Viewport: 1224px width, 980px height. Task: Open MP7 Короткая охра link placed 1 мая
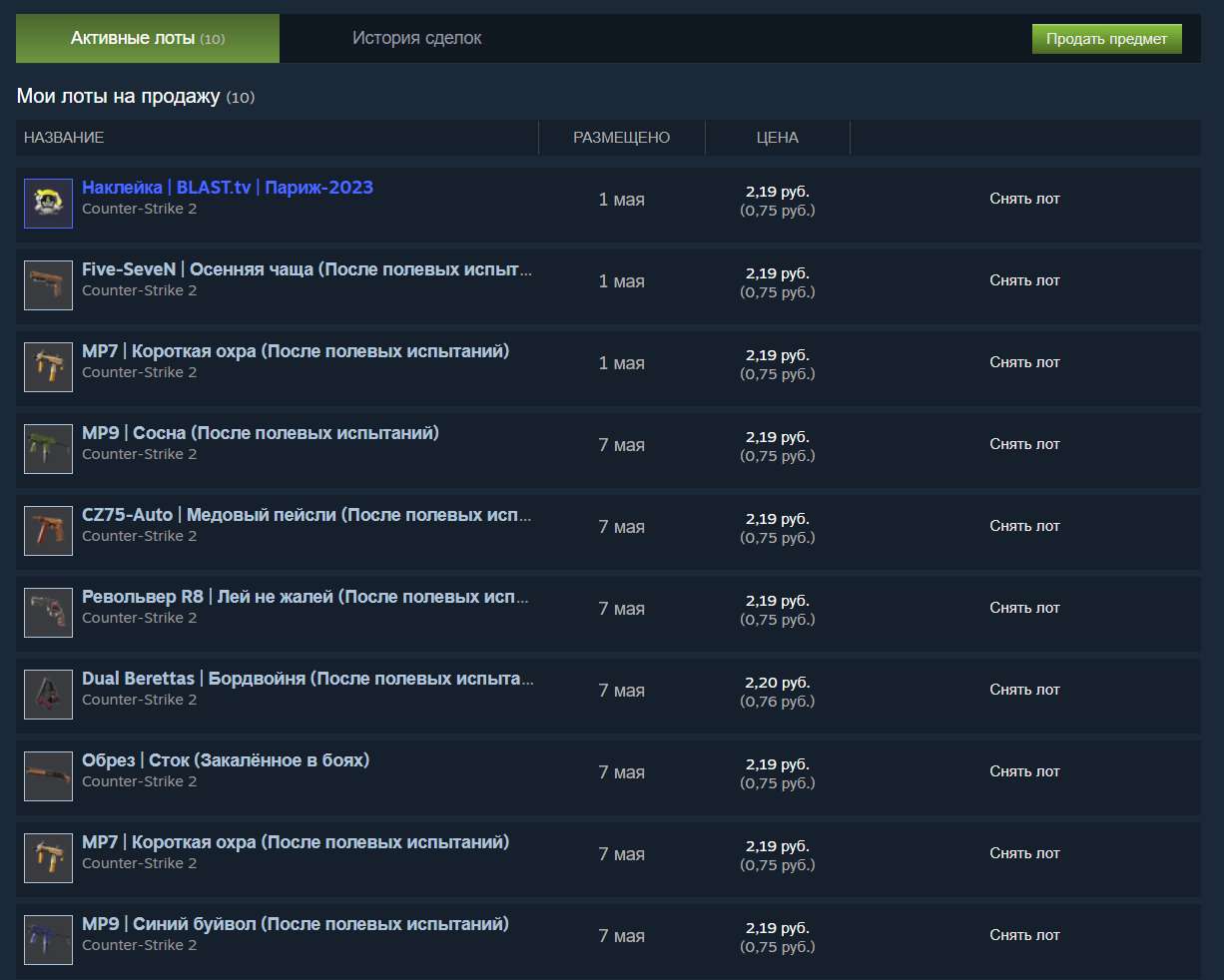296,351
